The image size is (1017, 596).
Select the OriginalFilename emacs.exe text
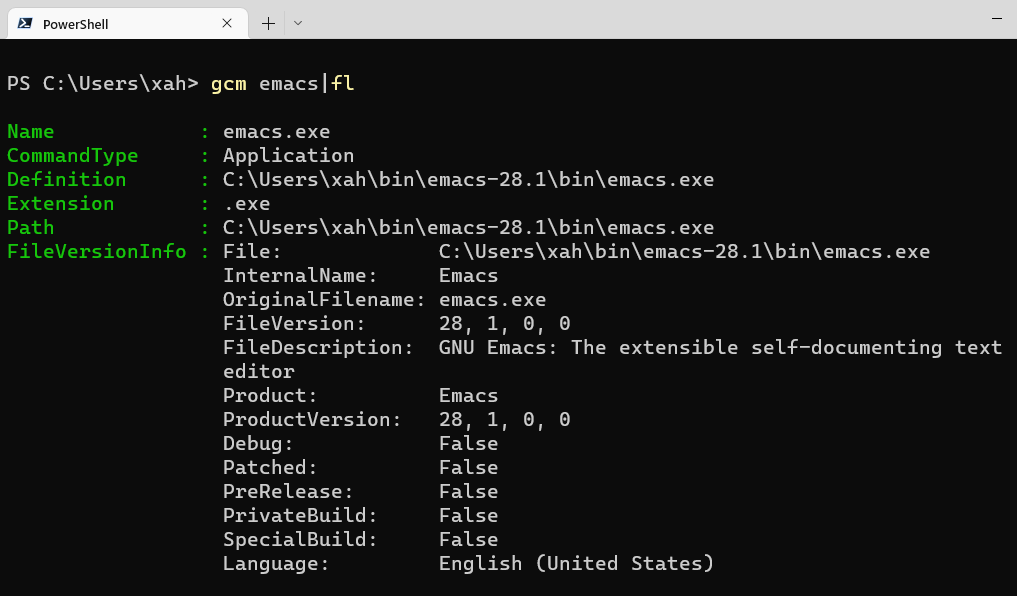tap(492, 299)
